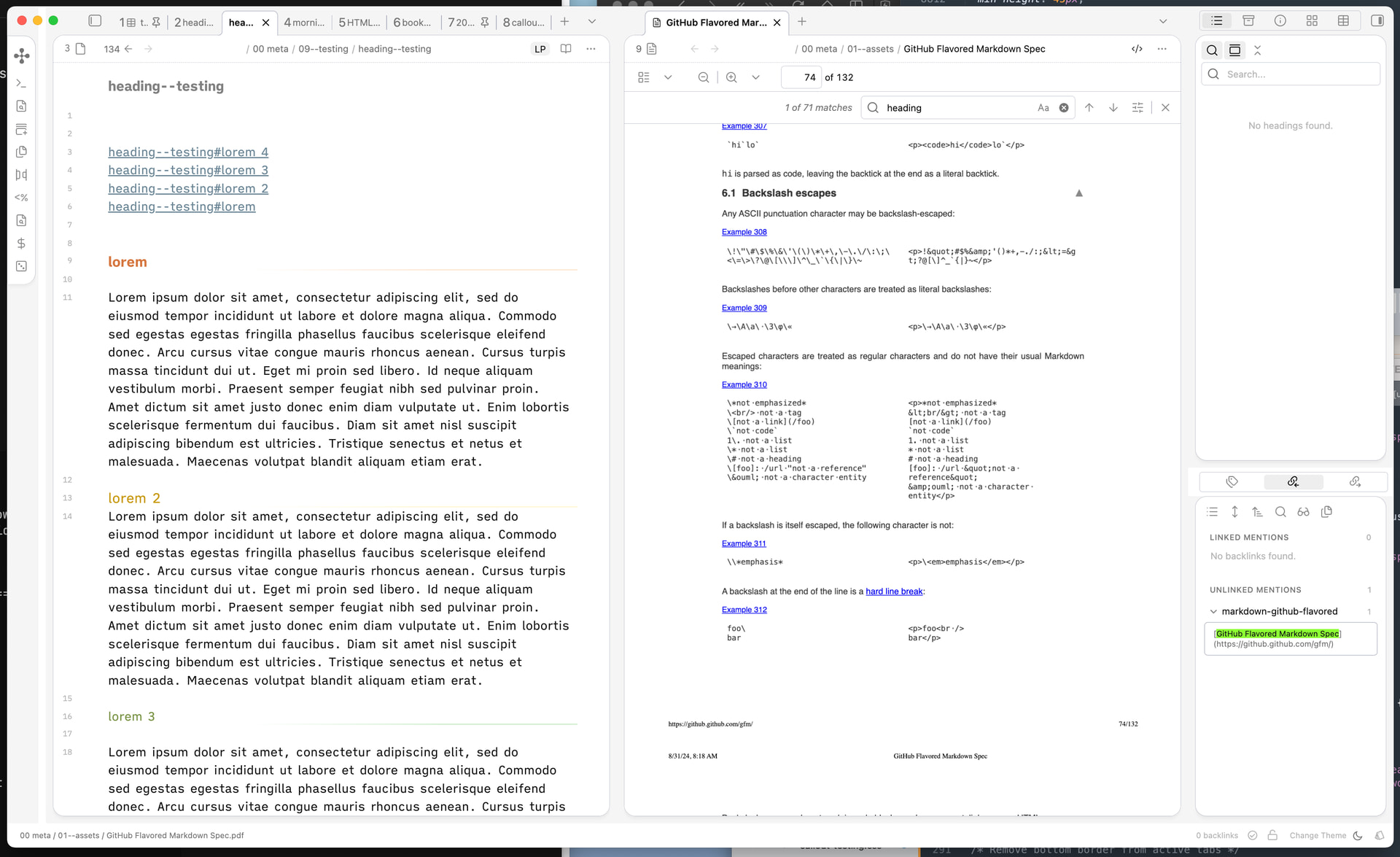Switch to the 4 morni... tab
Viewport: 1400px width, 857px height.
pyautogui.click(x=304, y=23)
